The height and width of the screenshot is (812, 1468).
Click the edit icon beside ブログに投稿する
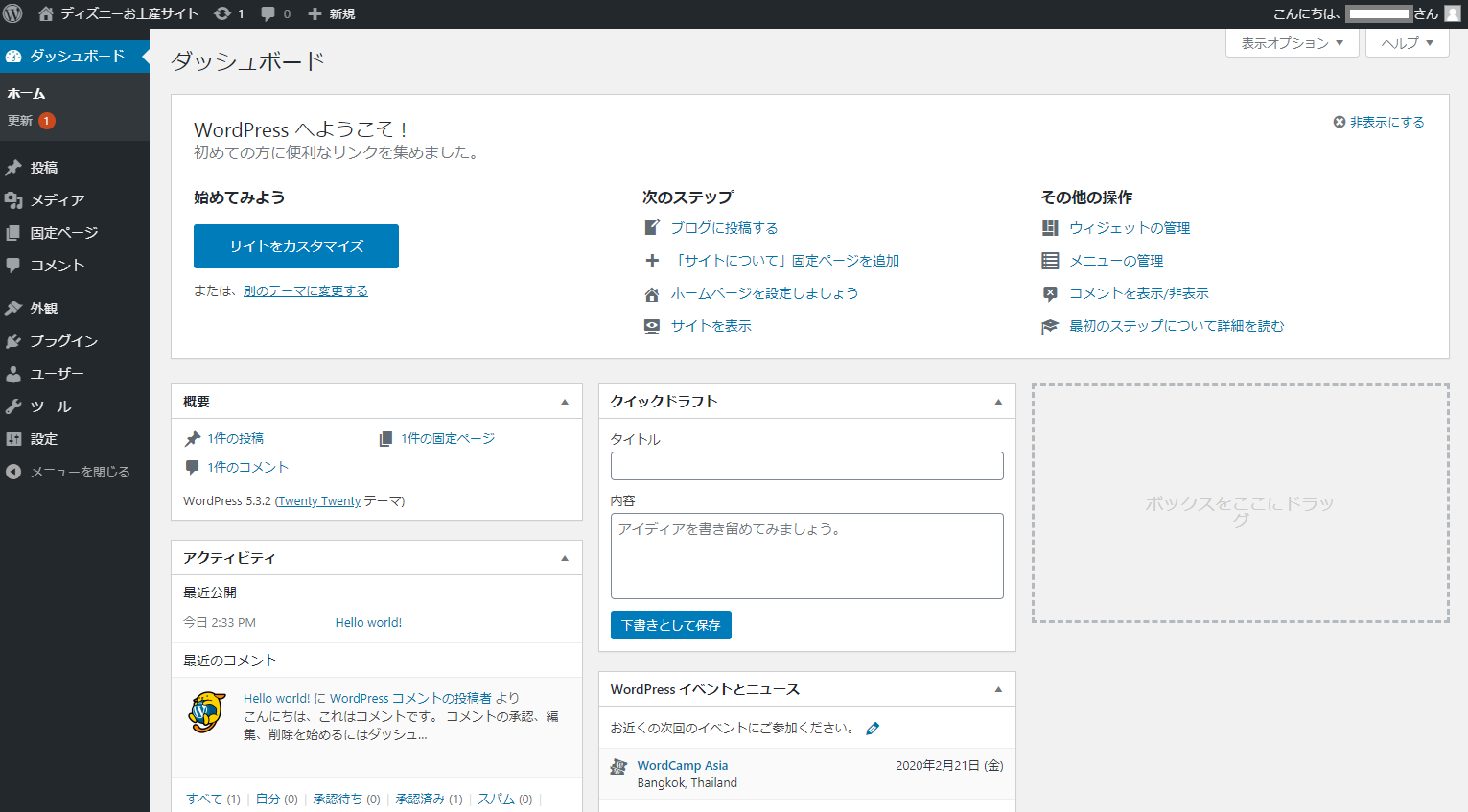652,227
